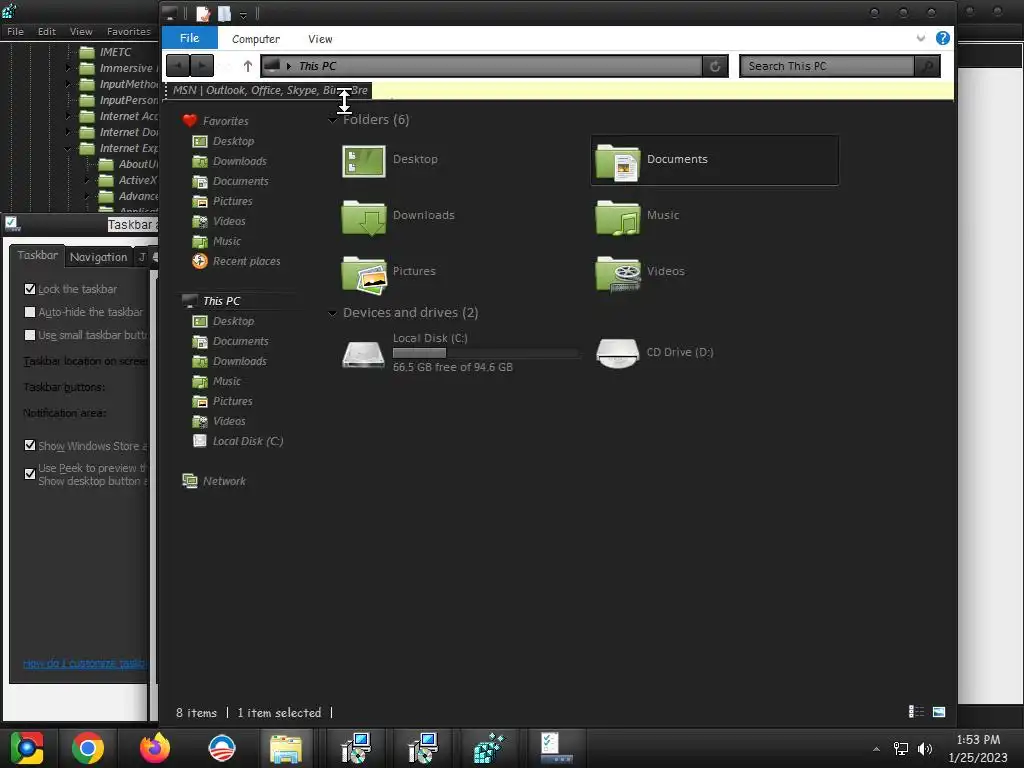Toggle Show Windows Store apps checkbox
Screen dimensions: 1024x768
tap(29, 445)
